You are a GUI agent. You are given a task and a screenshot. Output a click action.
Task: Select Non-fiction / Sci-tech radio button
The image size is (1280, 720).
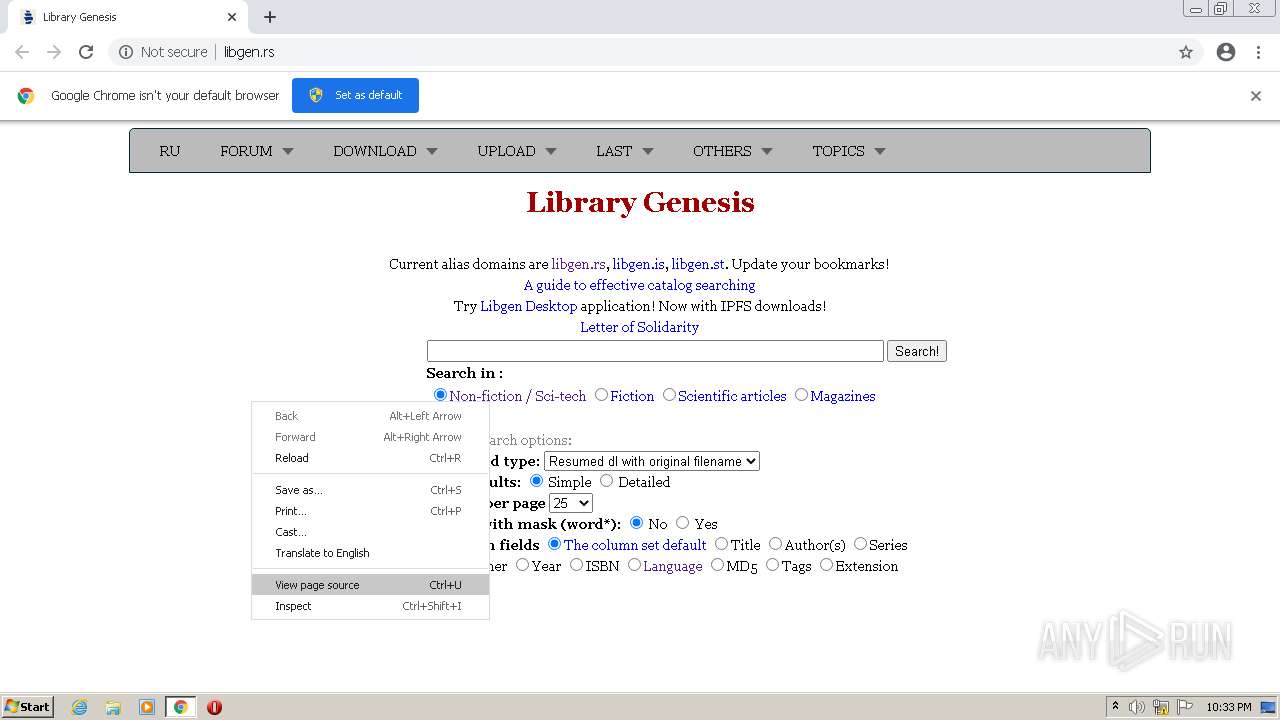coord(440,395)
